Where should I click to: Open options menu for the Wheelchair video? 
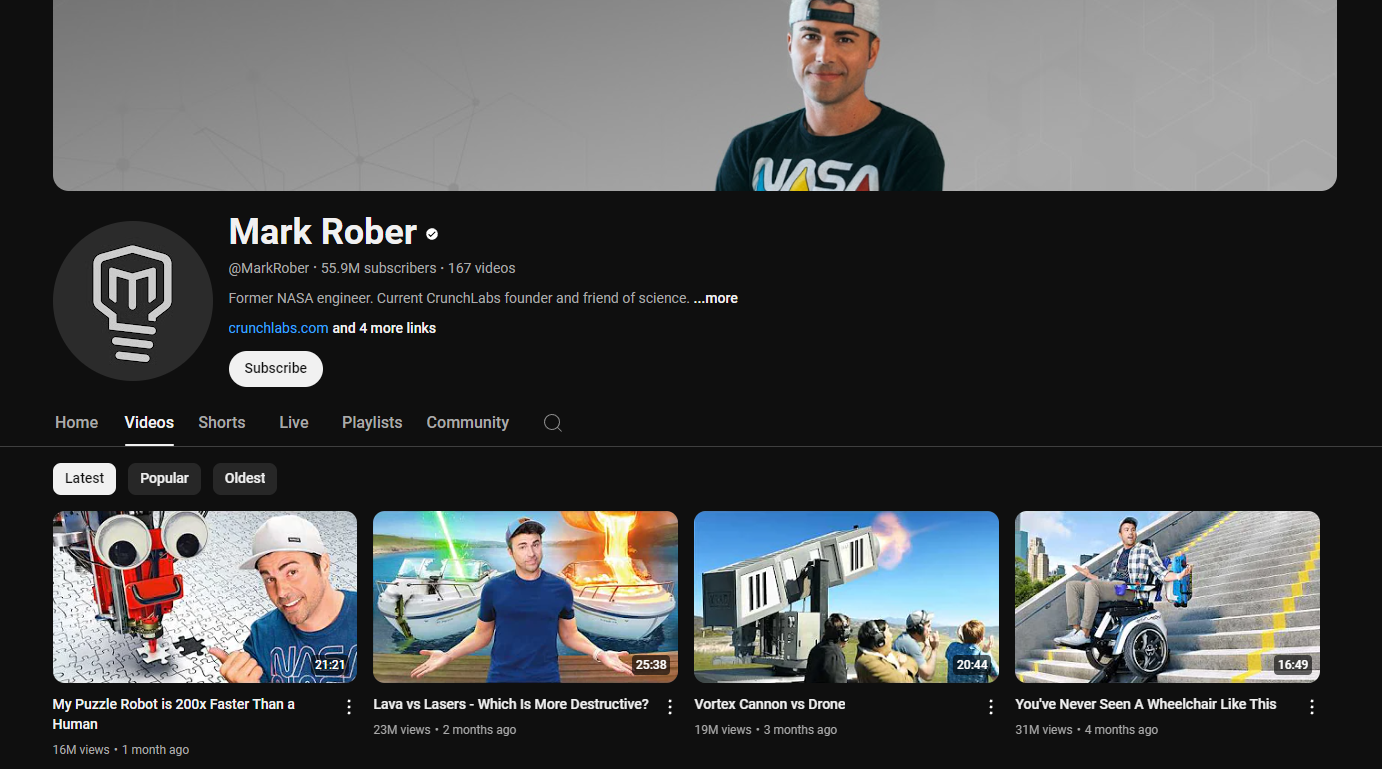(1311, 706)
